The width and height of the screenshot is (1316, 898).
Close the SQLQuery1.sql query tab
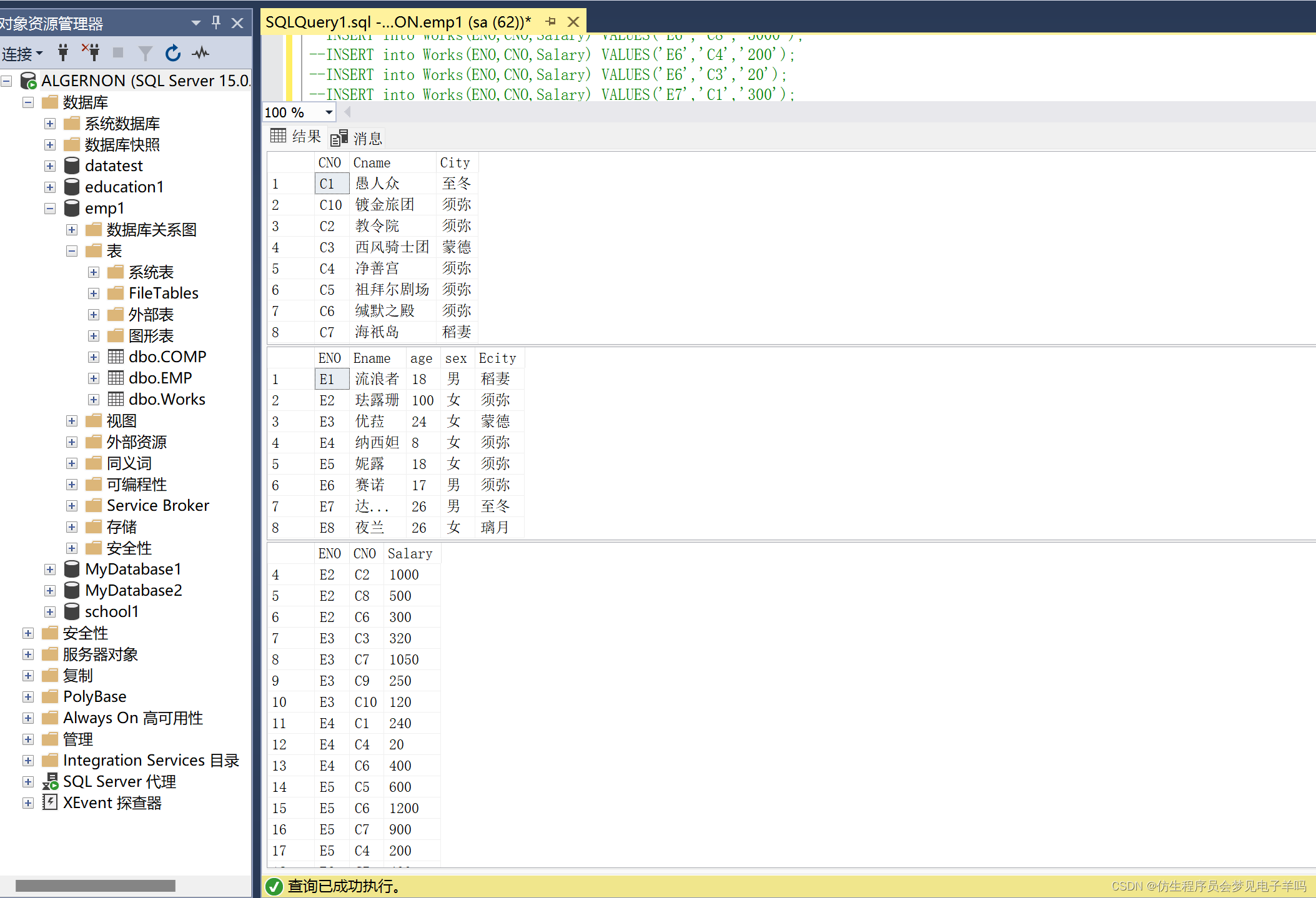tap(573, 22)
